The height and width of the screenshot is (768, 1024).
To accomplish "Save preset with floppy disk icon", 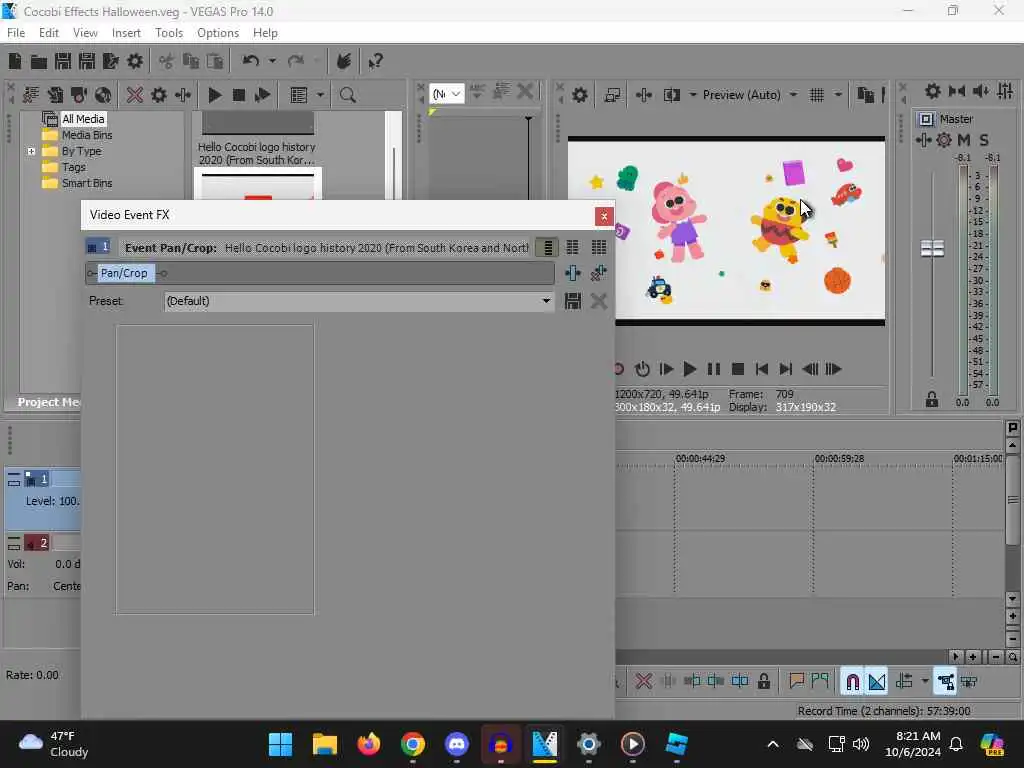I will [573, 301].
